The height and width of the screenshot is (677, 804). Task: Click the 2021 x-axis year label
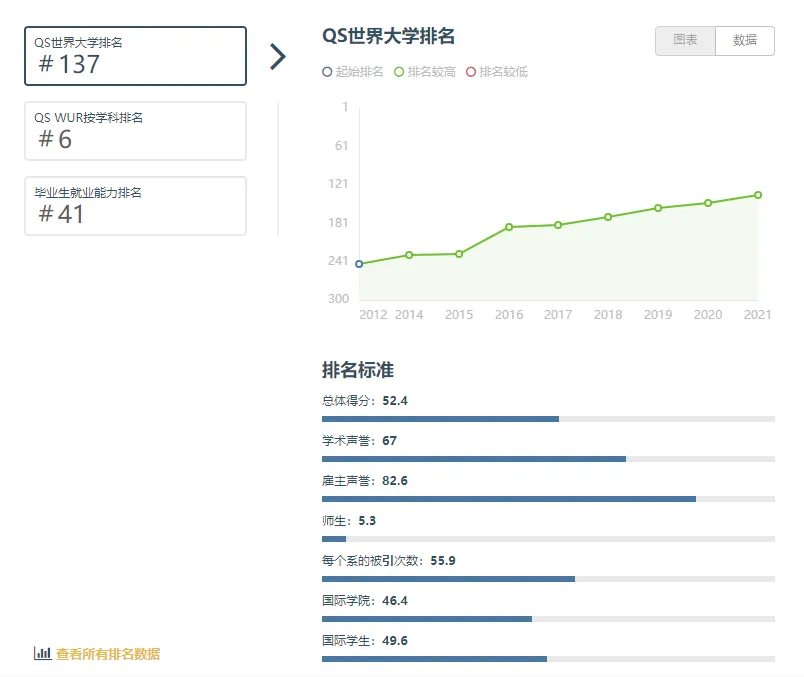coord(757,314)
